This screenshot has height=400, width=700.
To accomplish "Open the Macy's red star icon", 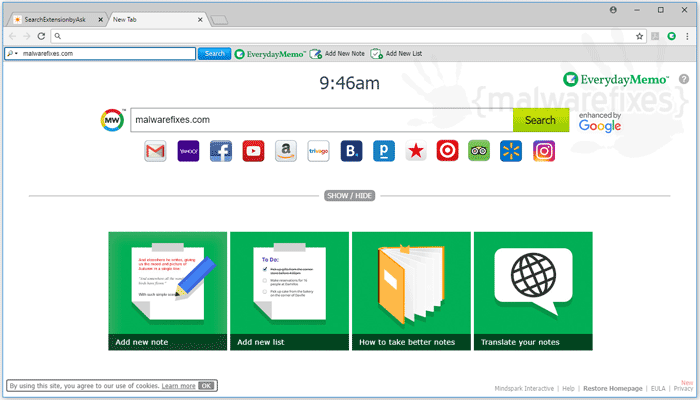I will [x=416, y=151].
